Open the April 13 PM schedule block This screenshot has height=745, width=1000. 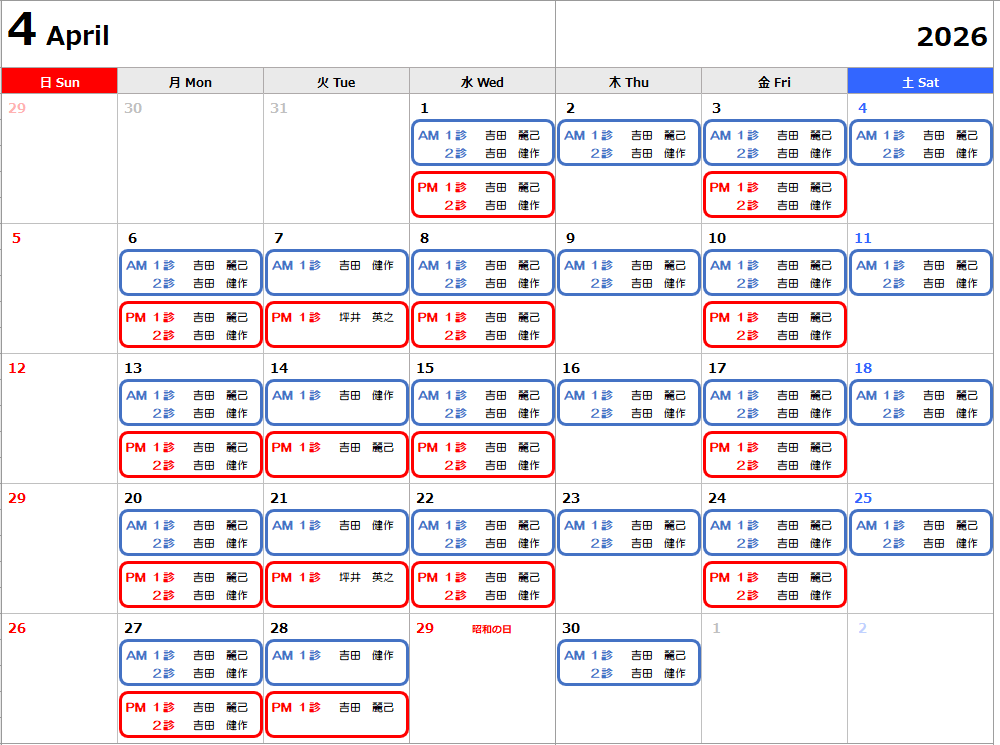click(190, 455)
